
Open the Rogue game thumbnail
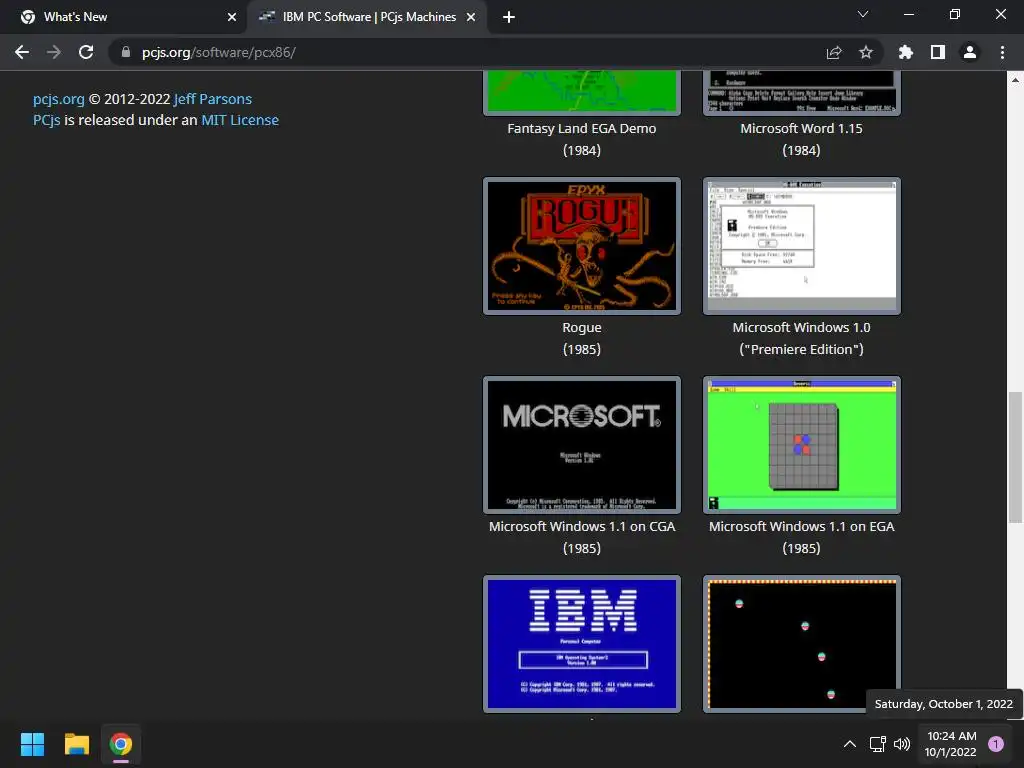(x=582, y=246)
